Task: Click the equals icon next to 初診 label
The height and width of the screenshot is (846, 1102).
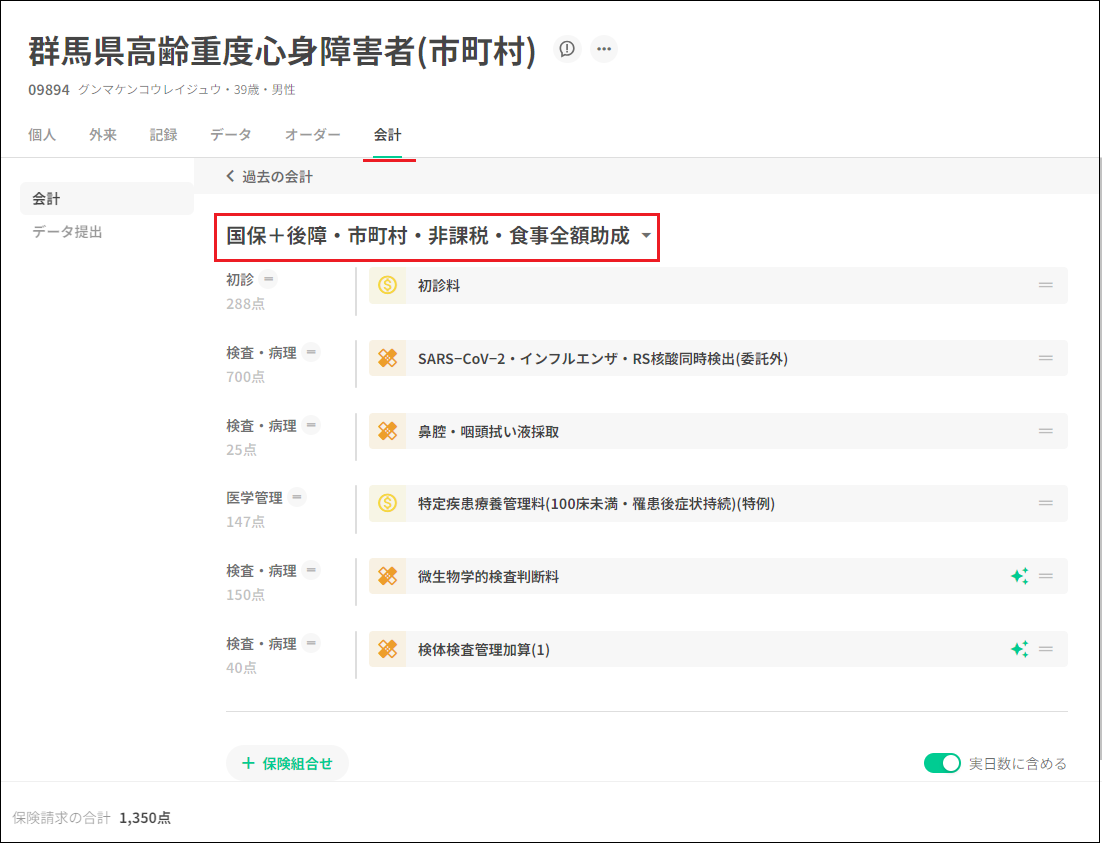Action: tap(269, 280)
